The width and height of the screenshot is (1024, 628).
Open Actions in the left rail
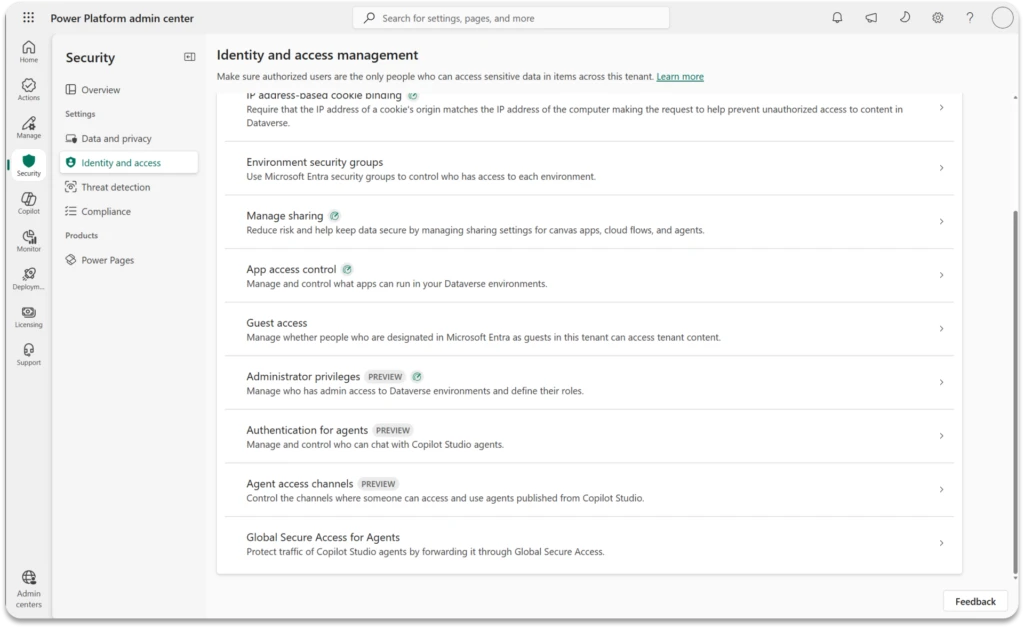click(28, 89)
